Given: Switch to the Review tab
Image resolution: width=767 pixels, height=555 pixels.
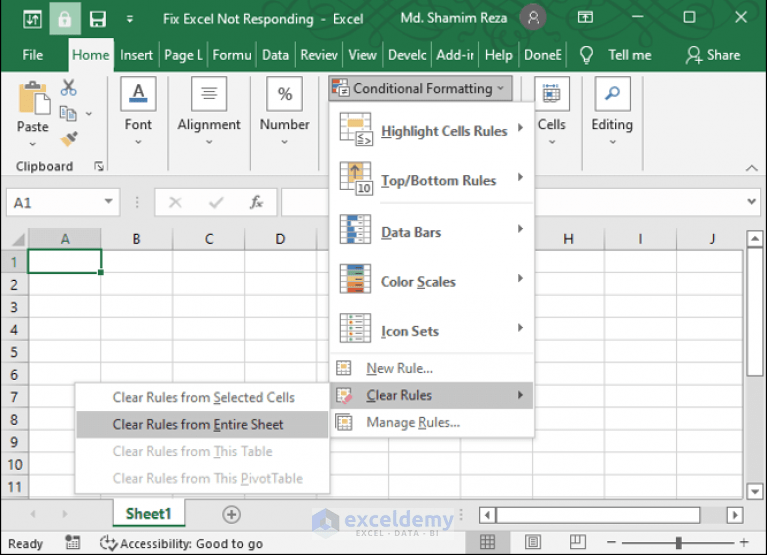Looking at the screenshot, I should (318, 55).
